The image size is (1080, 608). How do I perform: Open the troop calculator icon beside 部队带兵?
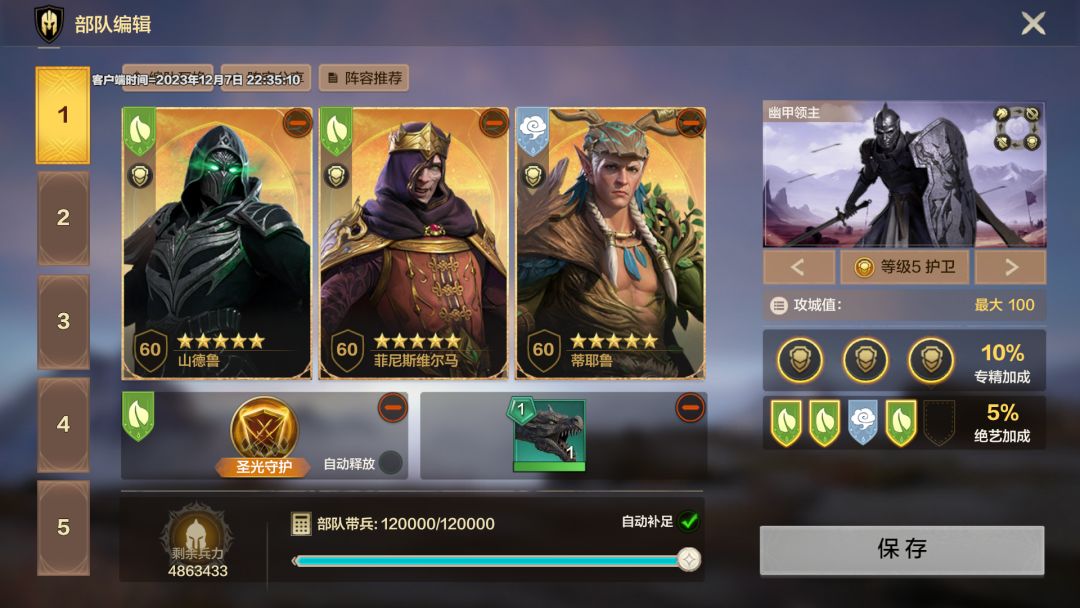point(301,523)
